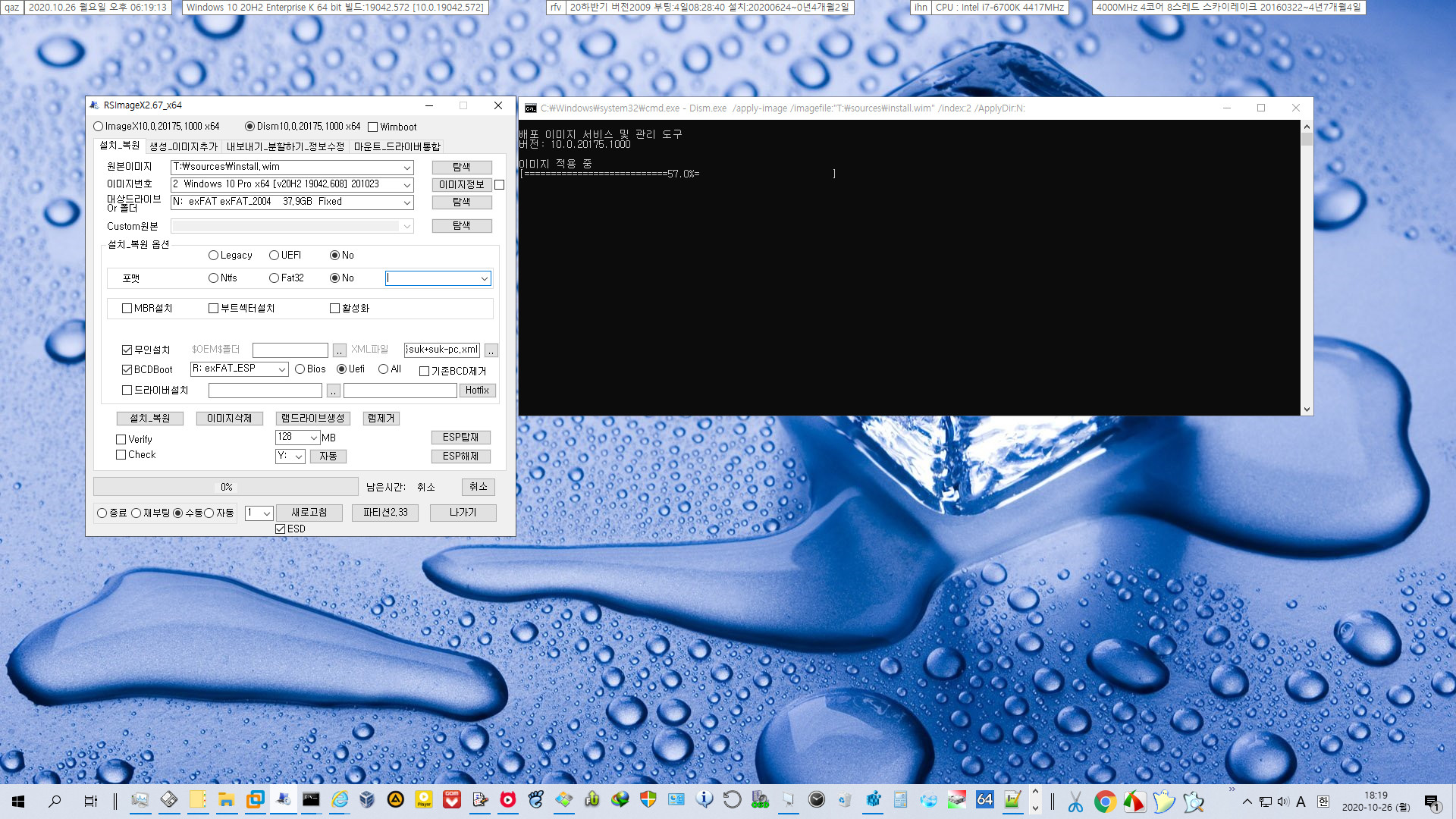Open the calculator icon on the taskbar
Screen dimensions: 1456x819
tap(901, 800)
